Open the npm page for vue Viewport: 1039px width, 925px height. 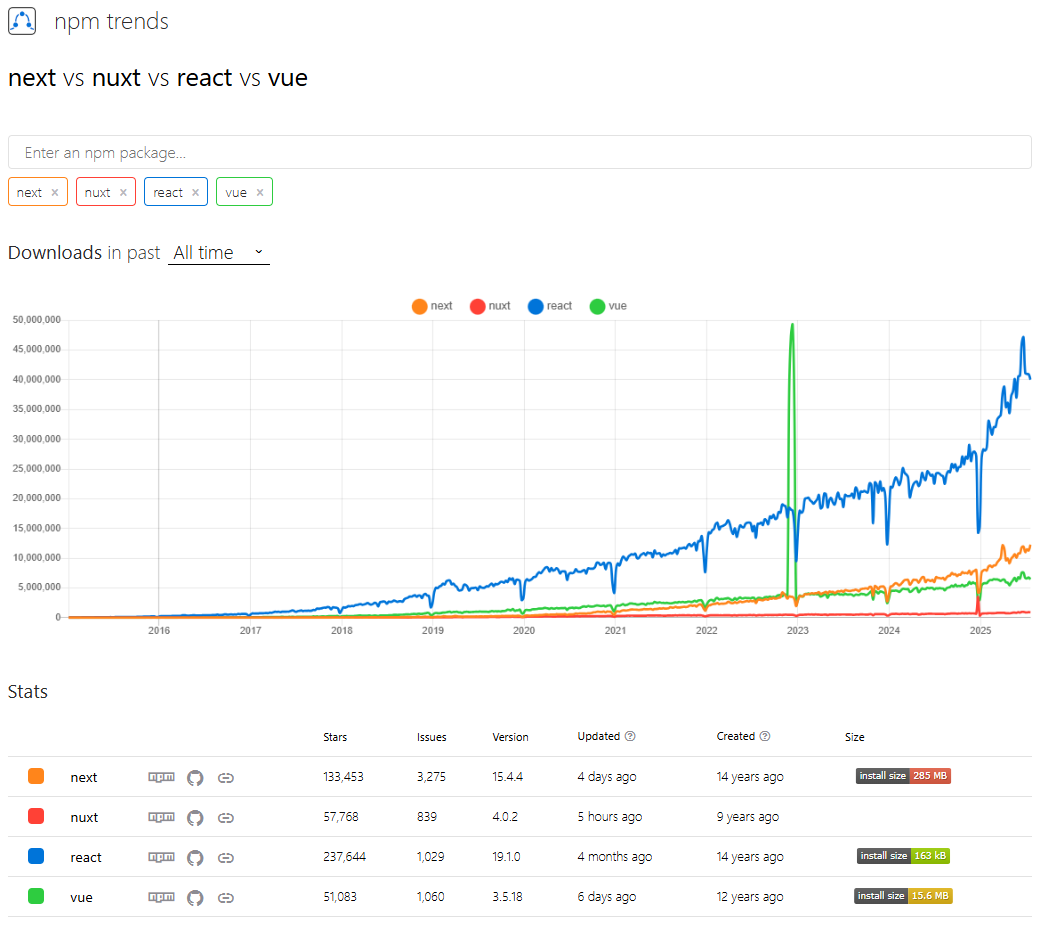[x=160, y=896]
